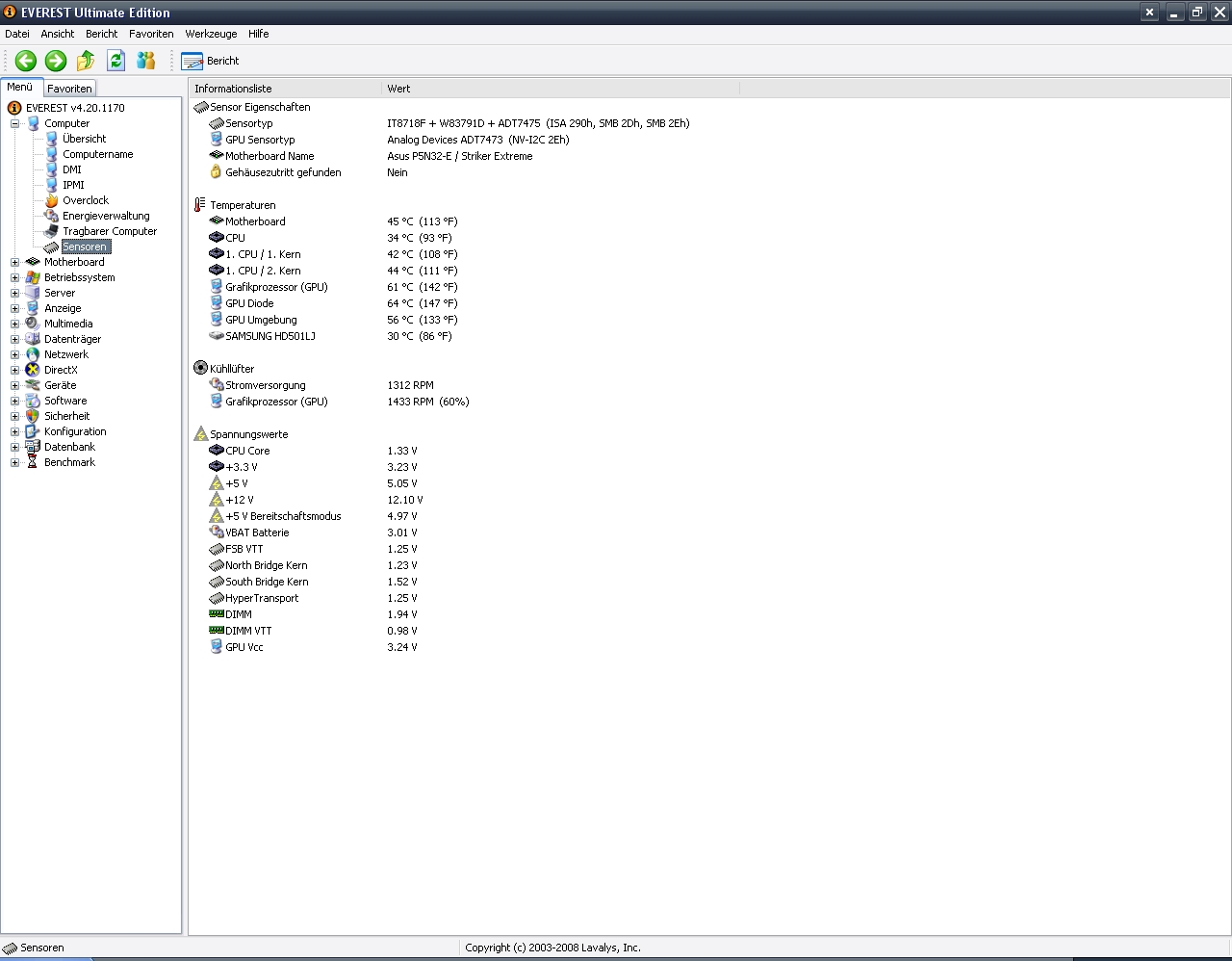1232x961 pixels.
Task: Click the Wert column header
Action: click(x=560, y=89)
